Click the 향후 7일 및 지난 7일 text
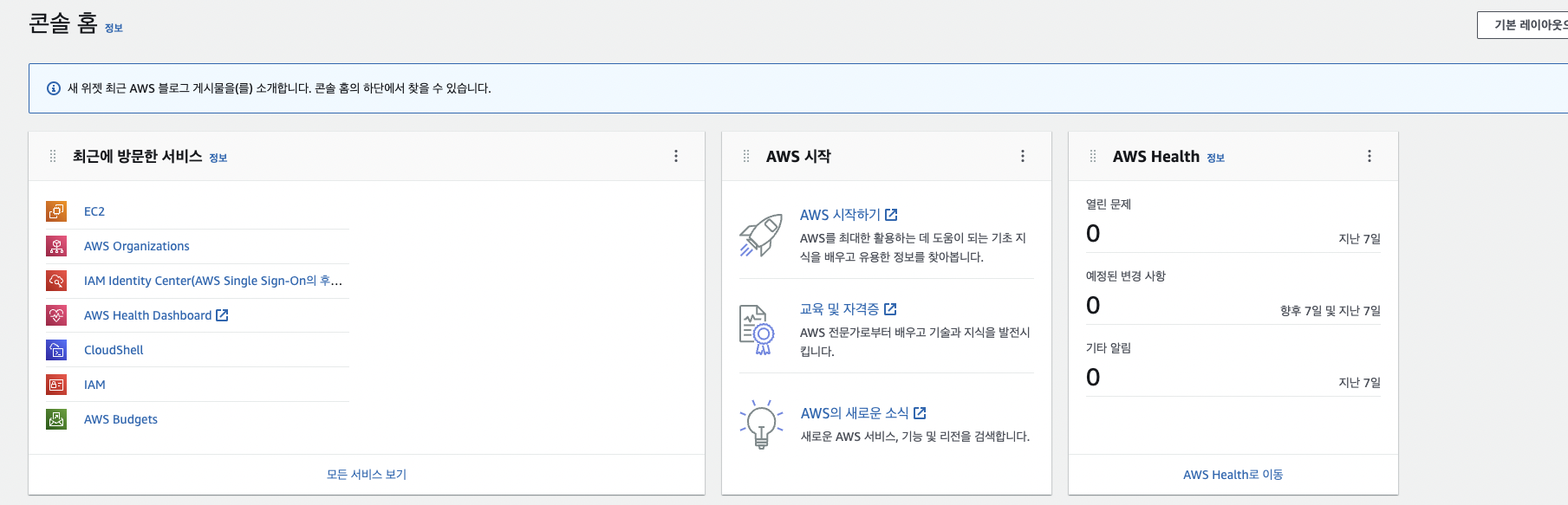Screen dimensions: 1568x505 coord(1331,311)
